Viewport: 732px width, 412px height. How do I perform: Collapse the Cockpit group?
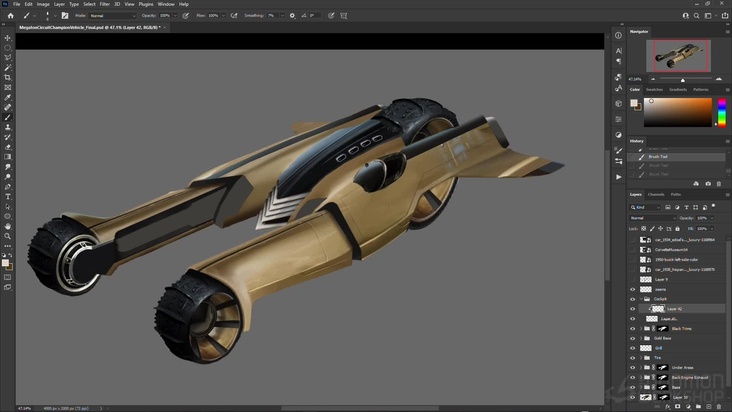click(641, 299)
